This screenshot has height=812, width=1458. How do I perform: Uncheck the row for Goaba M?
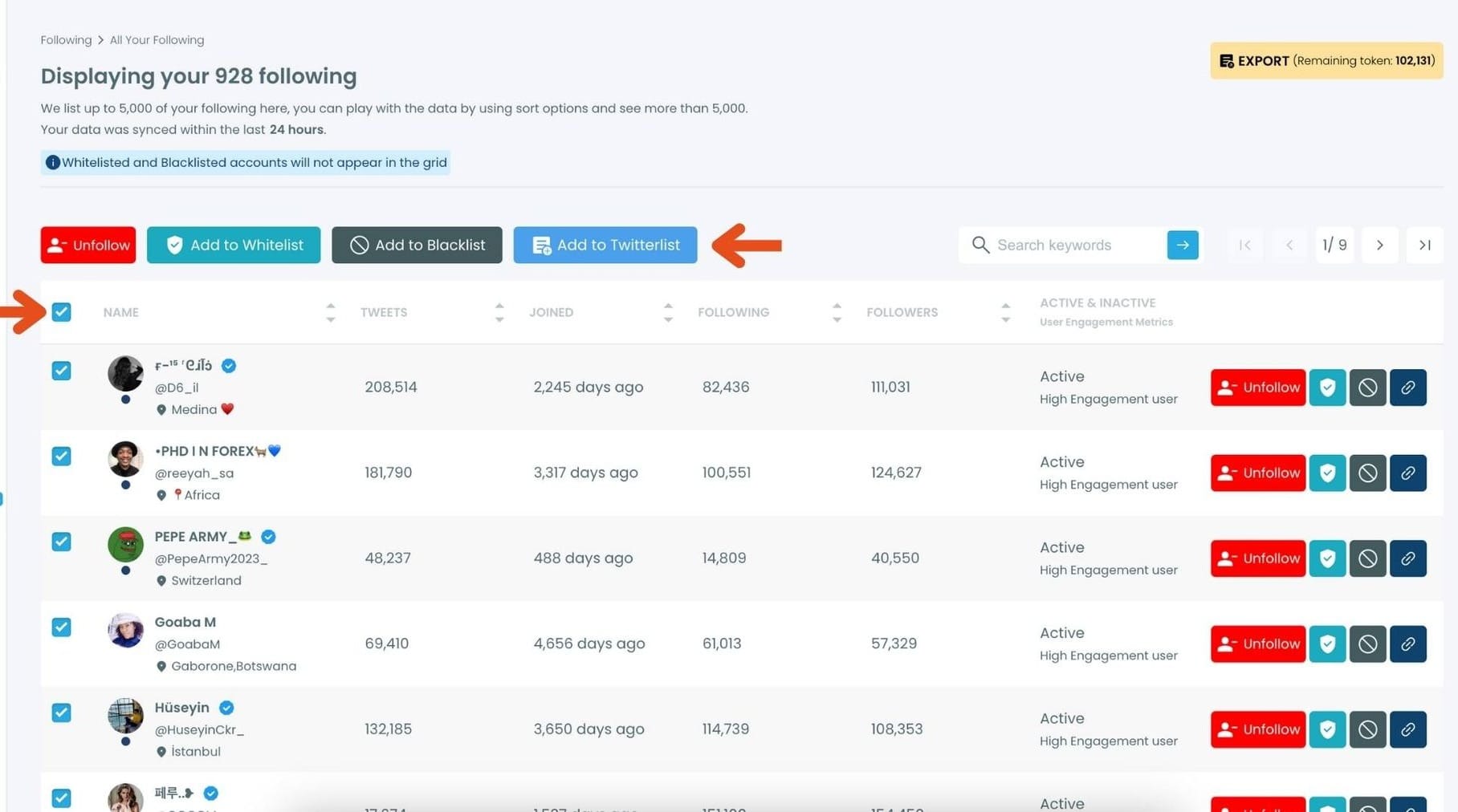[x=61, y=627]
